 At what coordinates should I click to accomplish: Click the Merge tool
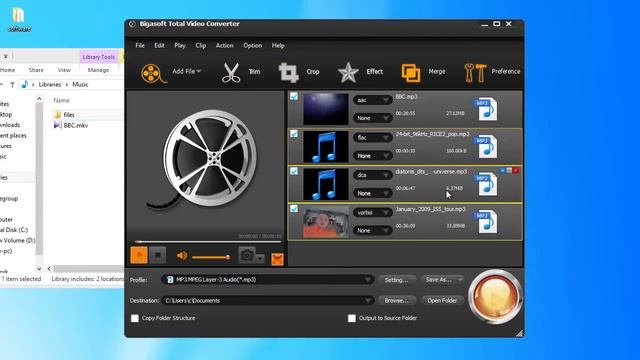click(411, 73)
